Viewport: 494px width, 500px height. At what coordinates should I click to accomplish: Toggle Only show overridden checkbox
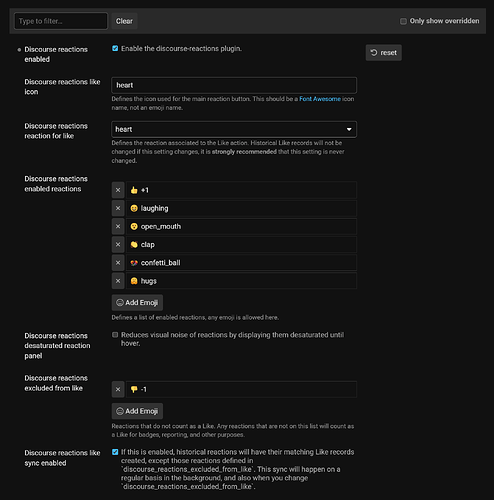click(403, 21)
